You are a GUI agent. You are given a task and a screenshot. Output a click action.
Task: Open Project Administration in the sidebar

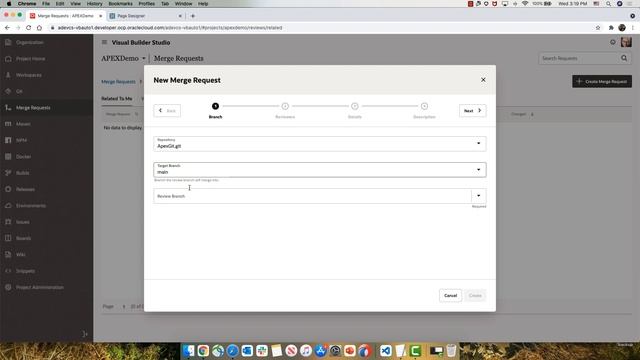40,287
